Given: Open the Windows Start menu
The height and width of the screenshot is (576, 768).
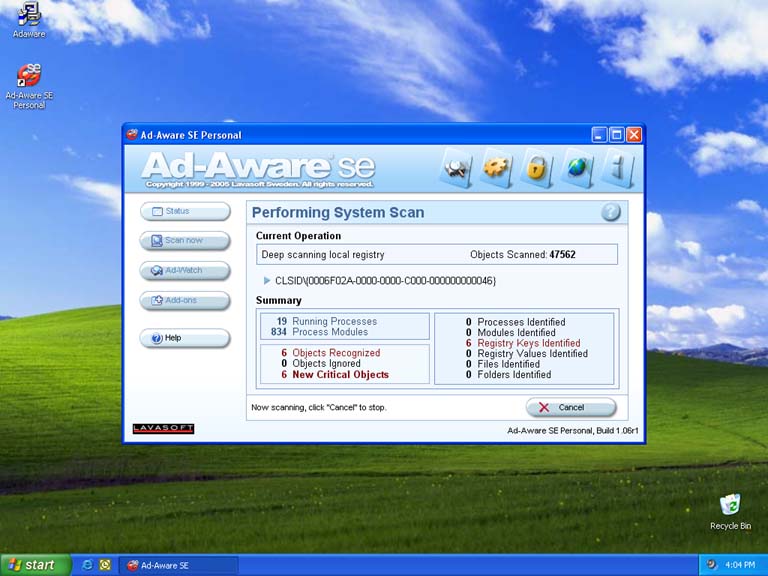Looking at the screenshot, I should [x=35, y=565].
